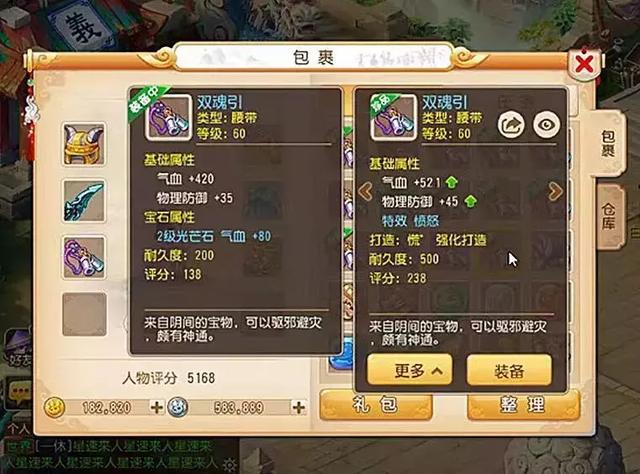This screenshot has height=474, width=640.
Task: Click the silver coin currency icon
Action: point(178,407)
